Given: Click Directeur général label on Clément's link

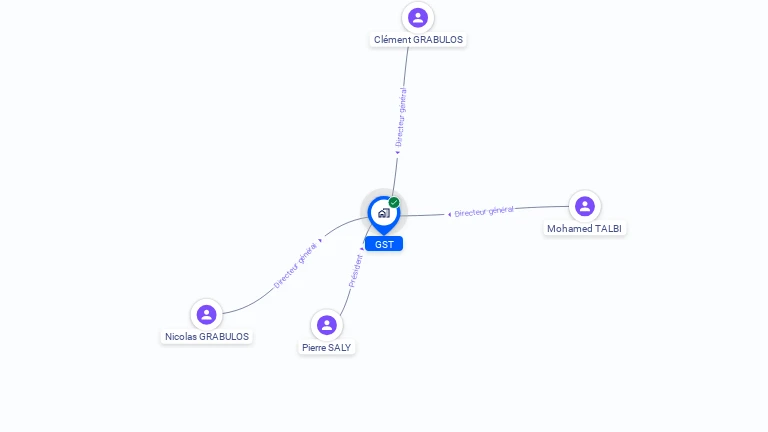Looking at the screenshot, I should [x=401, y=117].
